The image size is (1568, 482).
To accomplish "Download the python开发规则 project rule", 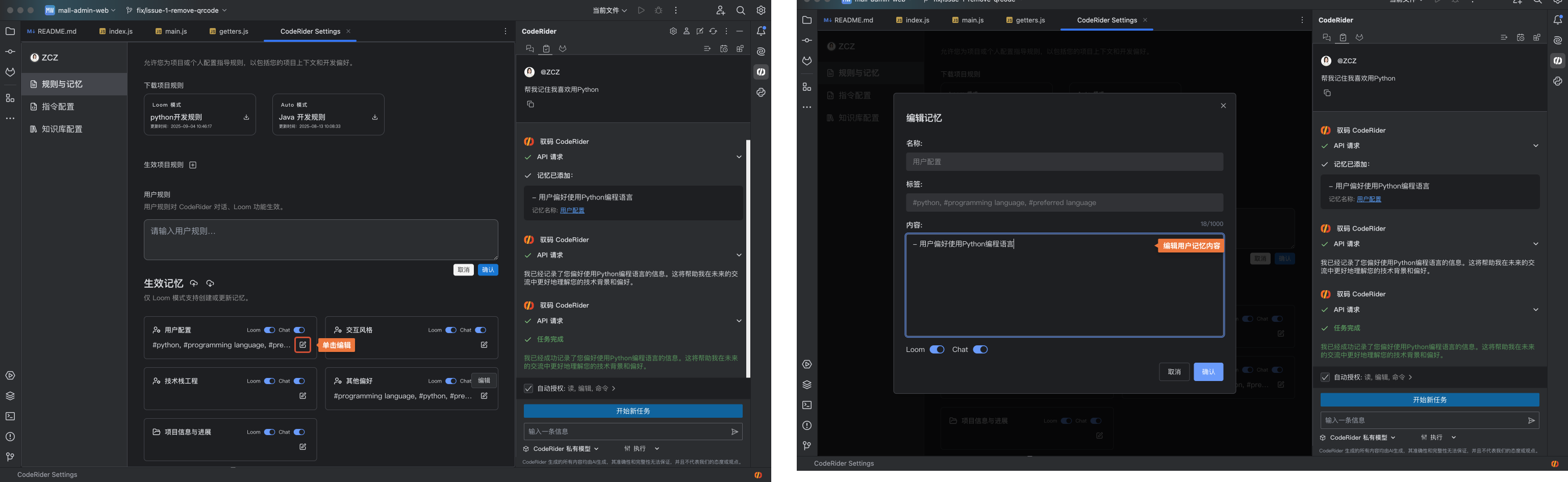I will point(246,117).
